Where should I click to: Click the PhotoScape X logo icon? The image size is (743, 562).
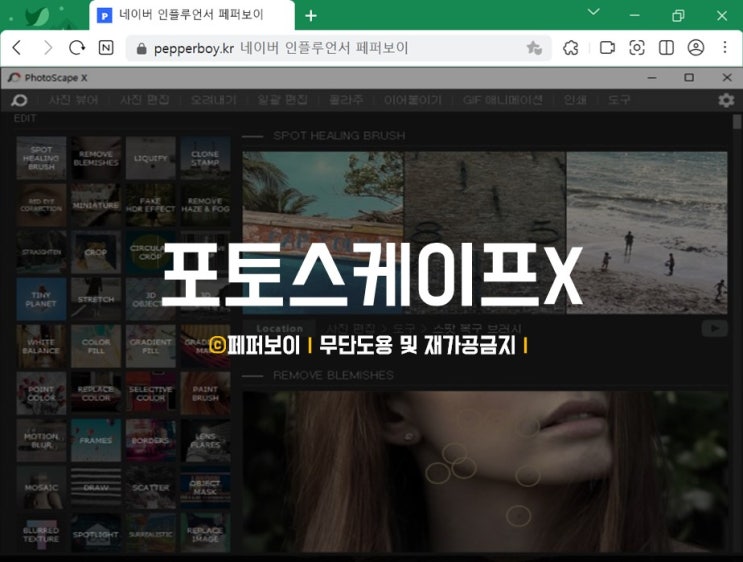(x=14, y=77)
